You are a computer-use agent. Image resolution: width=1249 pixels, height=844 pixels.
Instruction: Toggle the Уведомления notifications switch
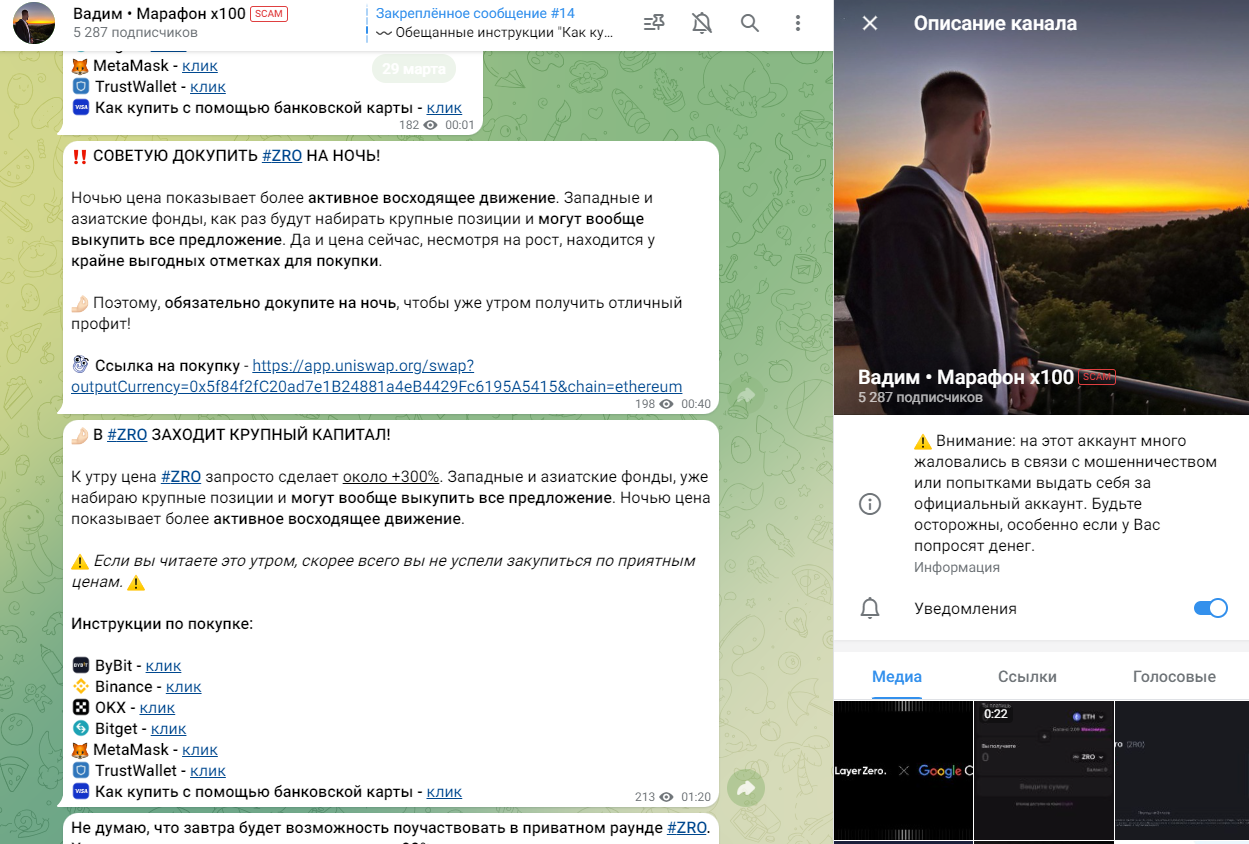pos(1210,608)
